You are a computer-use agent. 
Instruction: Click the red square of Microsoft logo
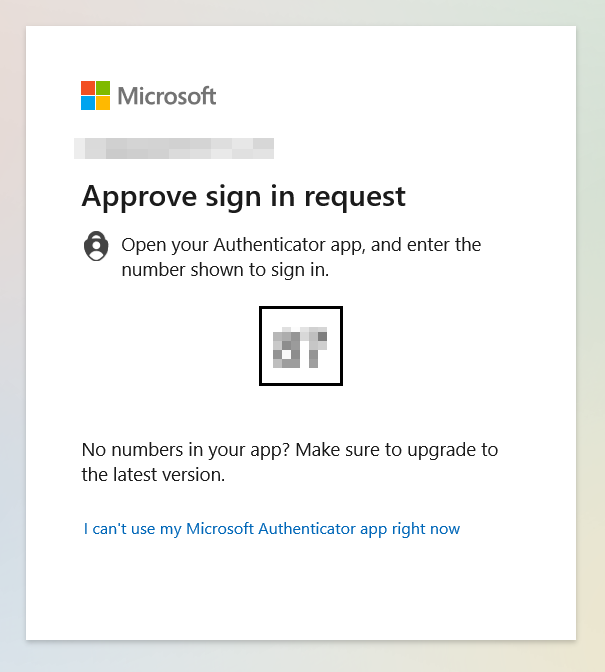[x=88, y=88]
